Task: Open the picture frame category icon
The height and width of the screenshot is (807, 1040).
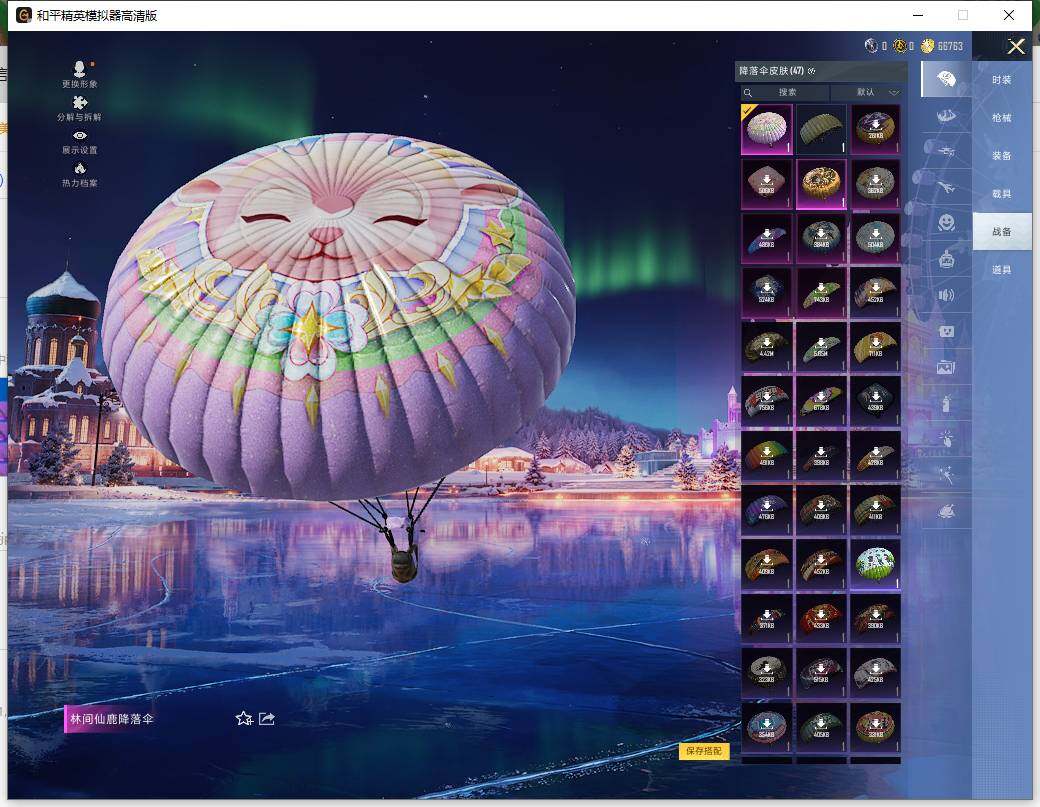Action: click(x=946, y=367)
